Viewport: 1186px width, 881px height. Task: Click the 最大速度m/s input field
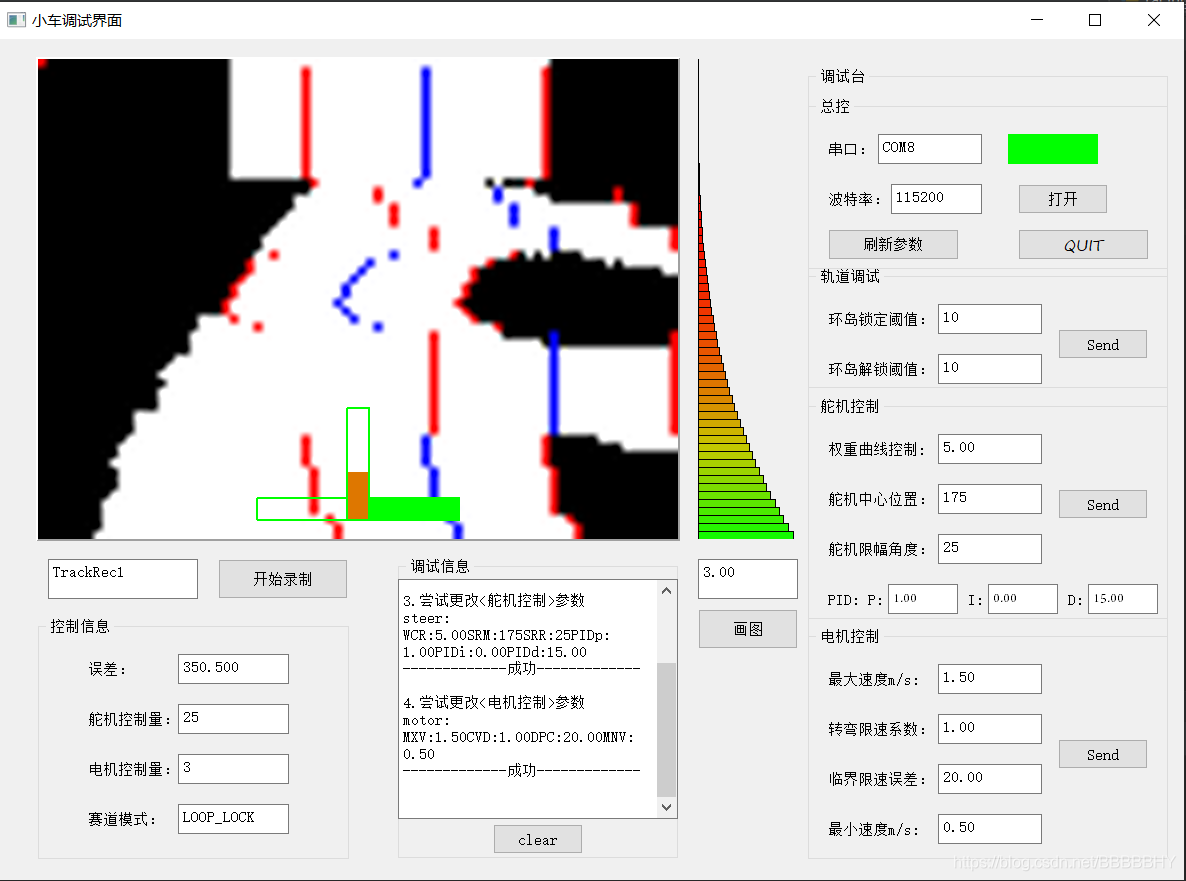989,678
